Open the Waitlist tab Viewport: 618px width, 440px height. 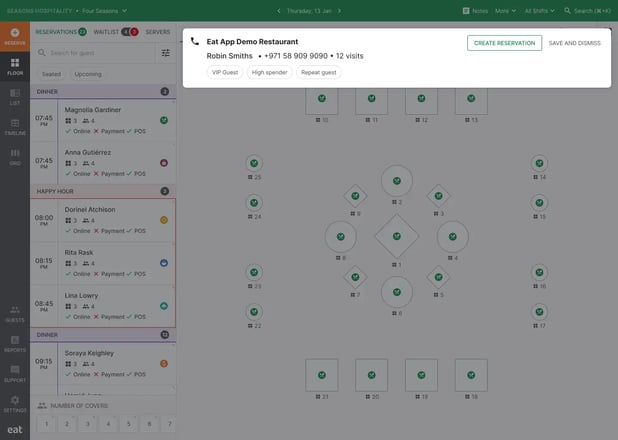point(115,32)
